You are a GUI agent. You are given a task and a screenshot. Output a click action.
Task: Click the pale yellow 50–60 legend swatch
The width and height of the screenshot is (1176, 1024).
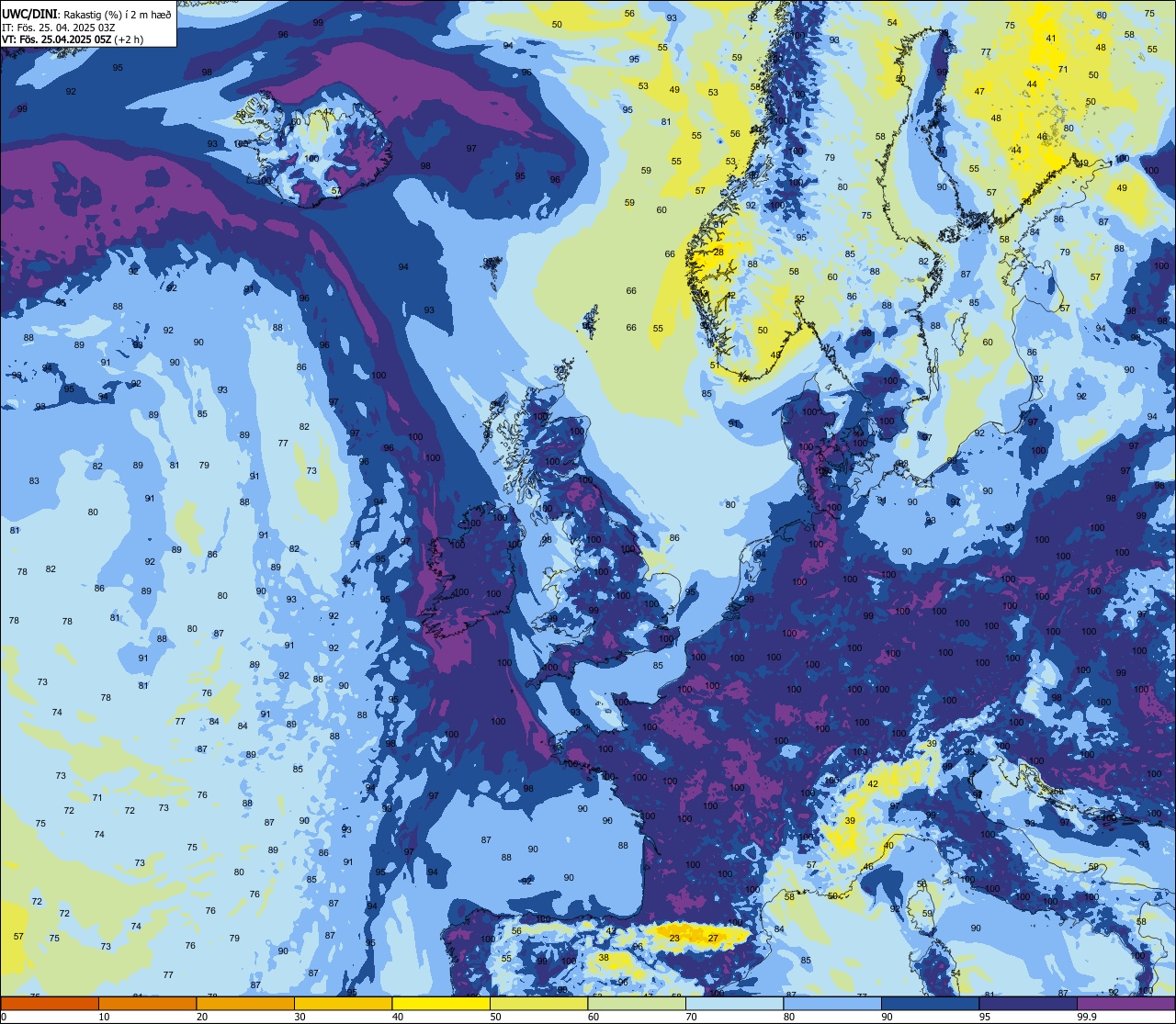coord(538,1003)
